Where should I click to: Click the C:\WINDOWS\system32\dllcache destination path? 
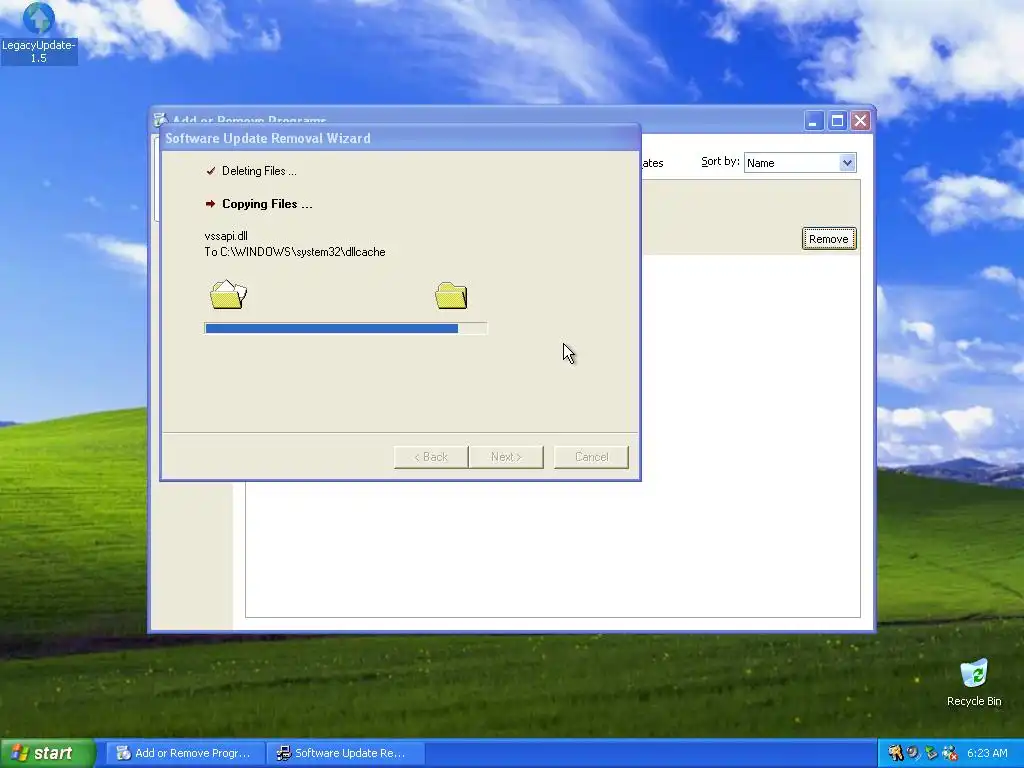302,252
